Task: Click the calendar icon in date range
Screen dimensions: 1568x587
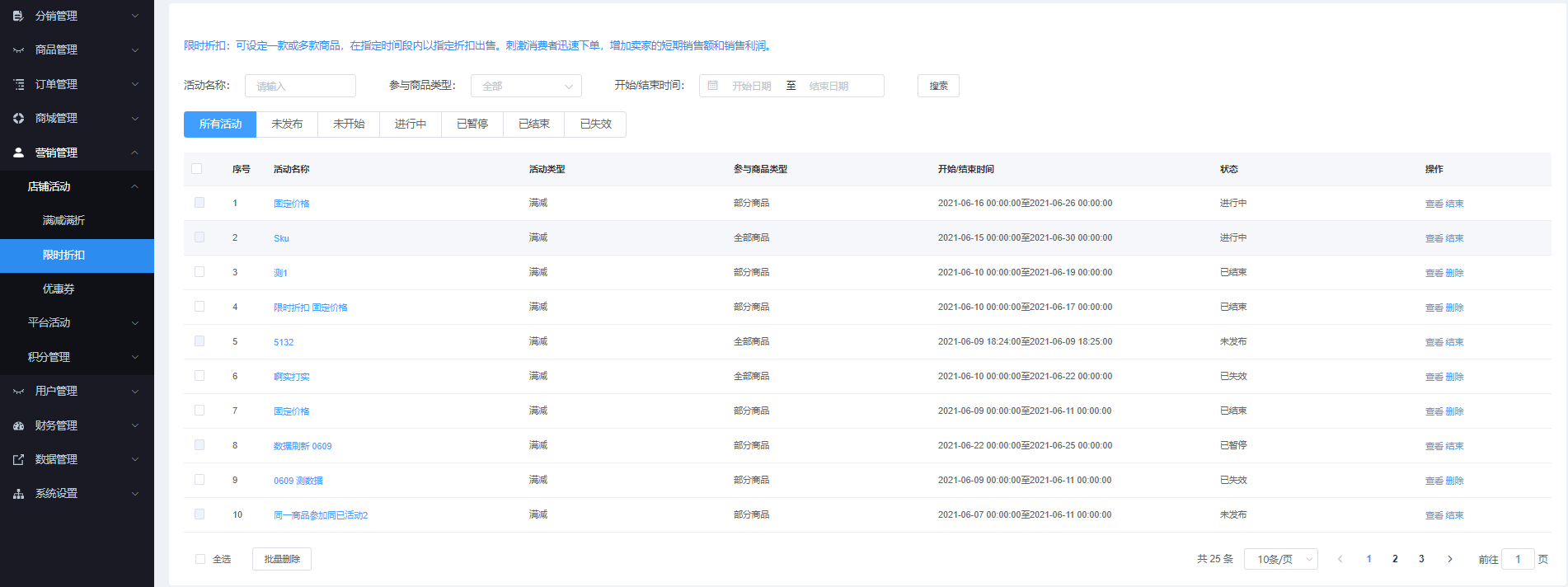Action: 713,86
